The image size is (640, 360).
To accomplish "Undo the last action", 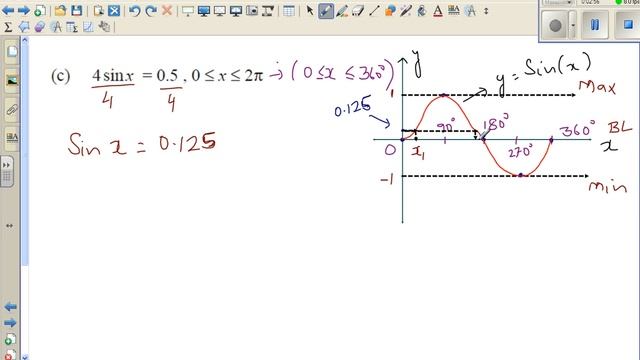I will [134, 11].
